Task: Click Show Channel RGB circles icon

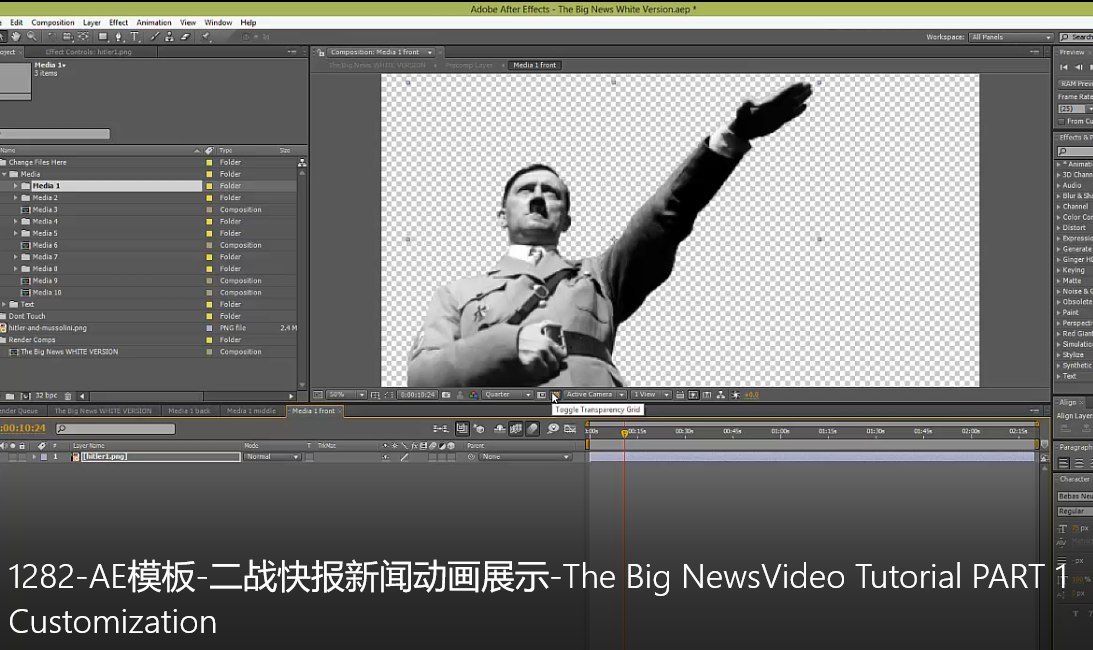Action: pyautogui.click(x=473, y=395)
